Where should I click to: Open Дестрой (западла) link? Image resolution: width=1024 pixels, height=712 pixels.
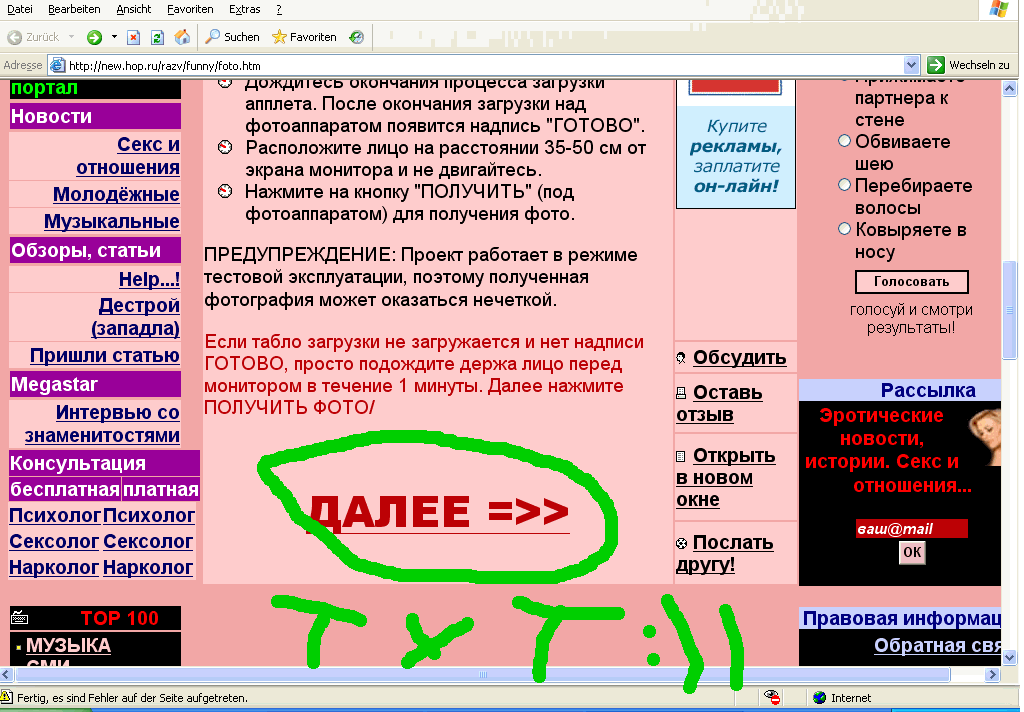point(136,317)
